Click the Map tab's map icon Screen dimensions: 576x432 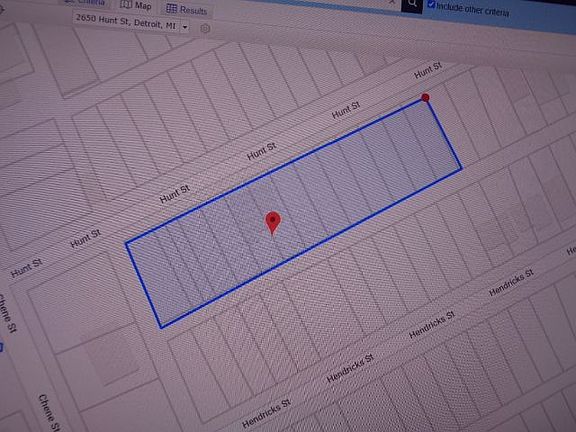126,4
